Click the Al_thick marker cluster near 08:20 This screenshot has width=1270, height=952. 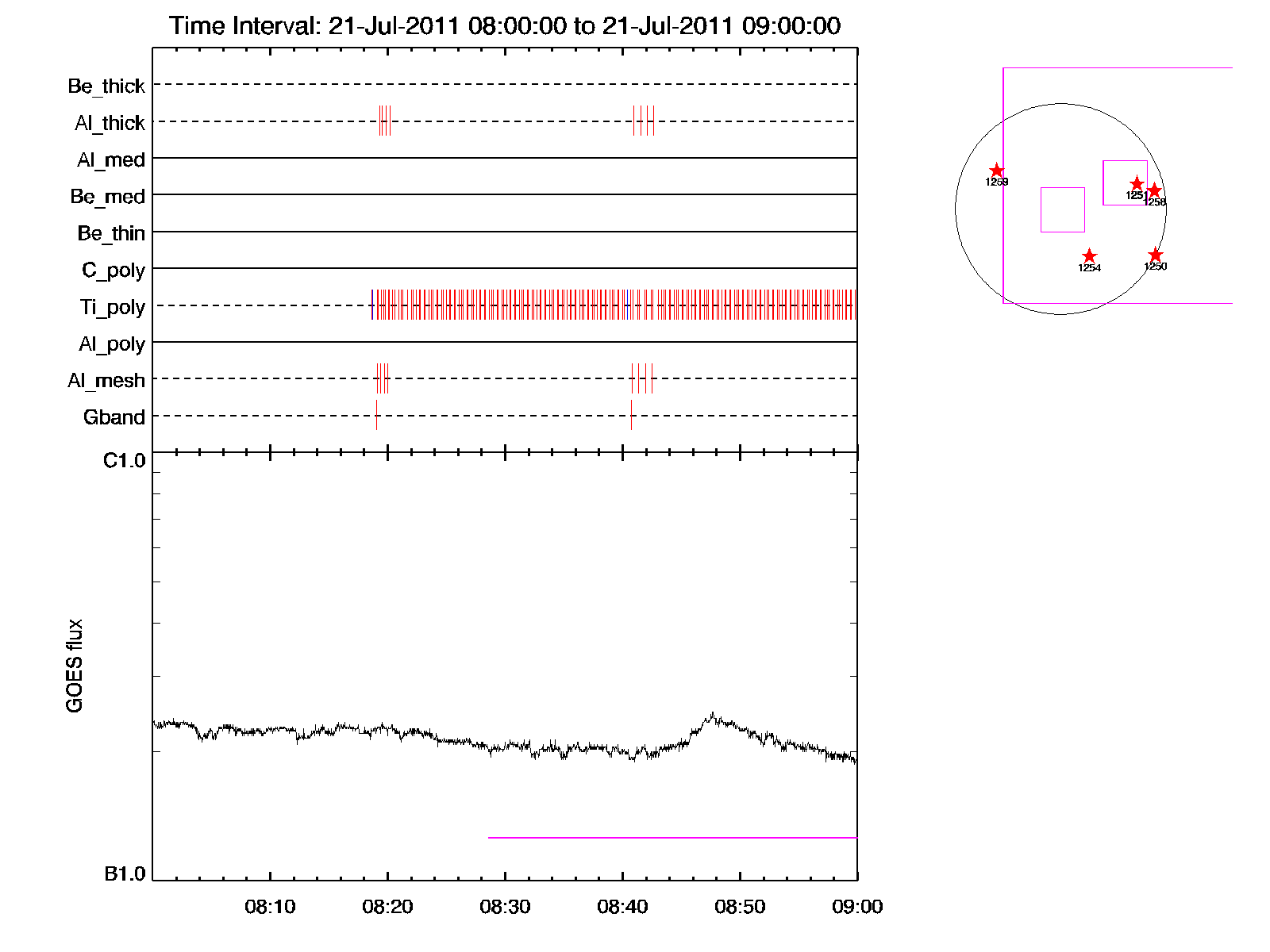(x=385, y=121)
